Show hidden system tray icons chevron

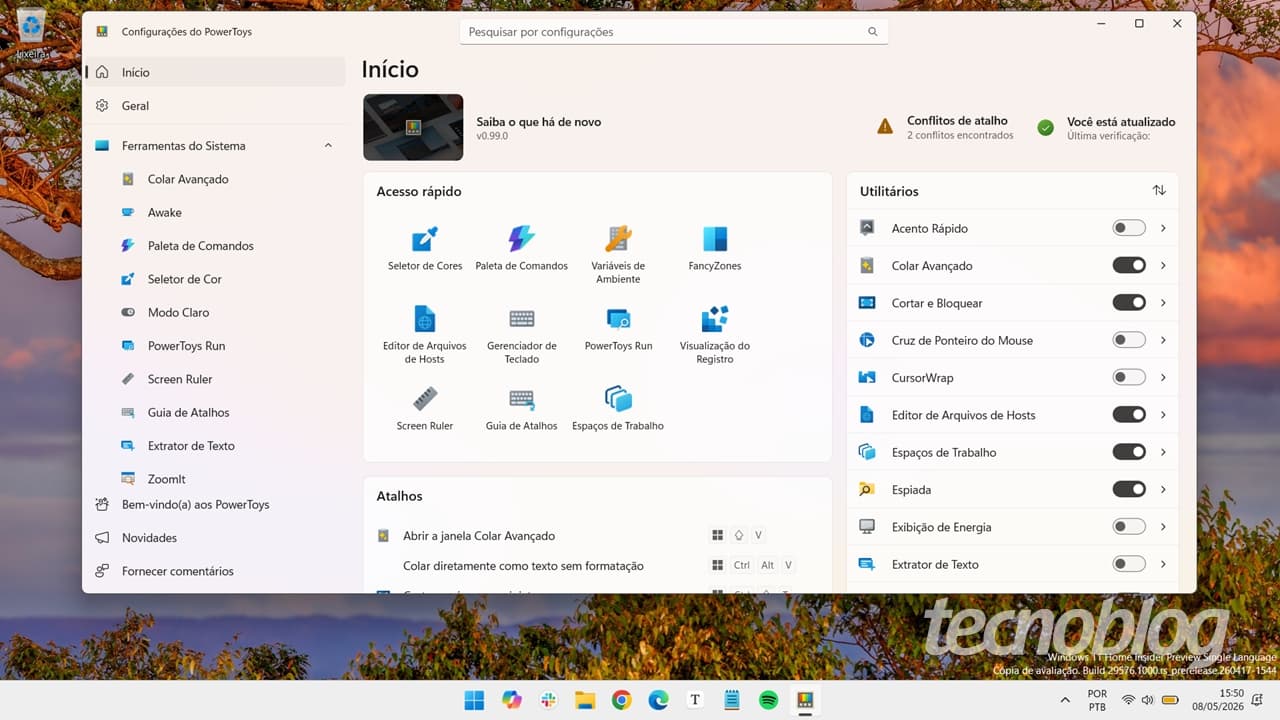click(x=1065, y=700)
